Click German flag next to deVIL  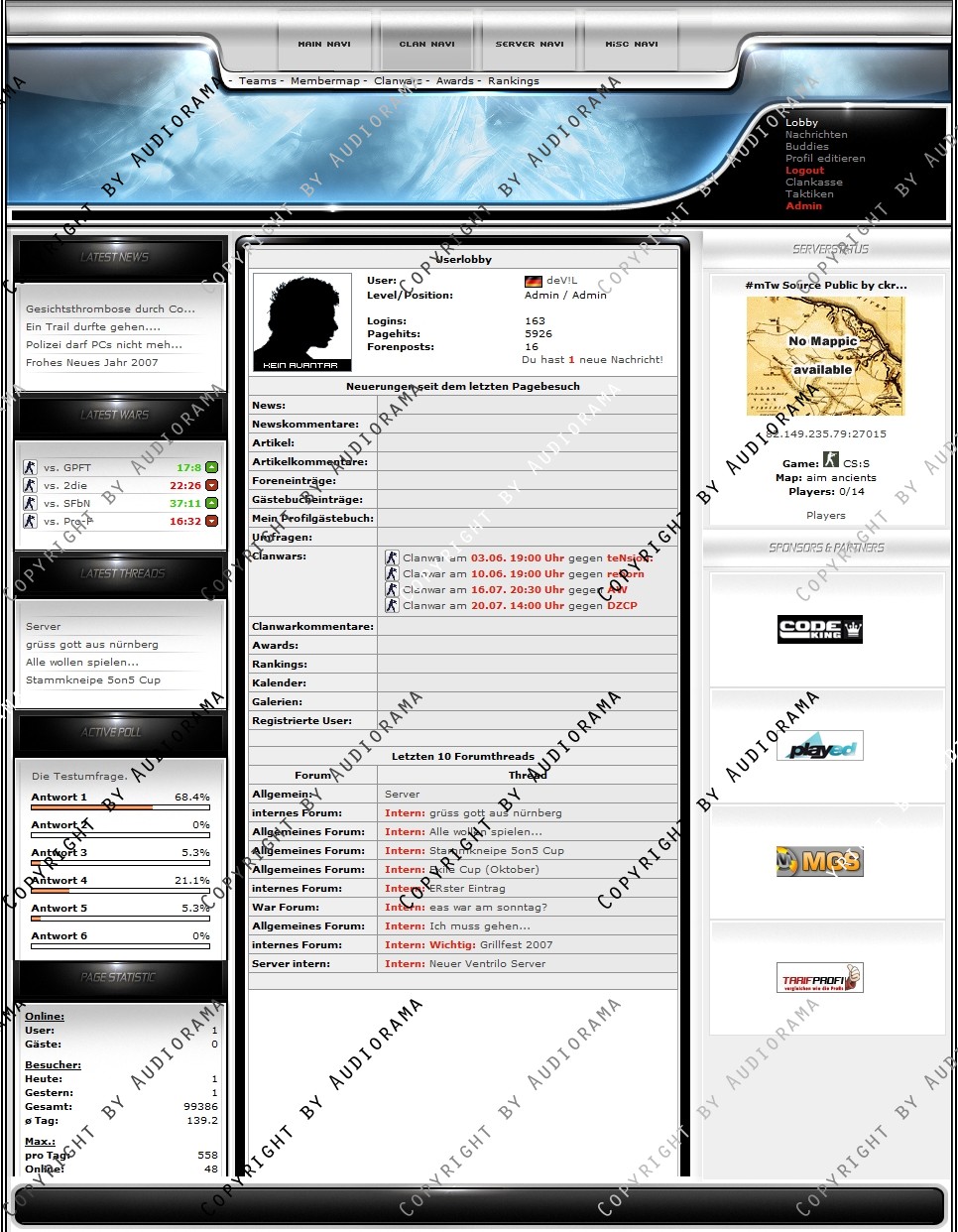pos(534,281)
